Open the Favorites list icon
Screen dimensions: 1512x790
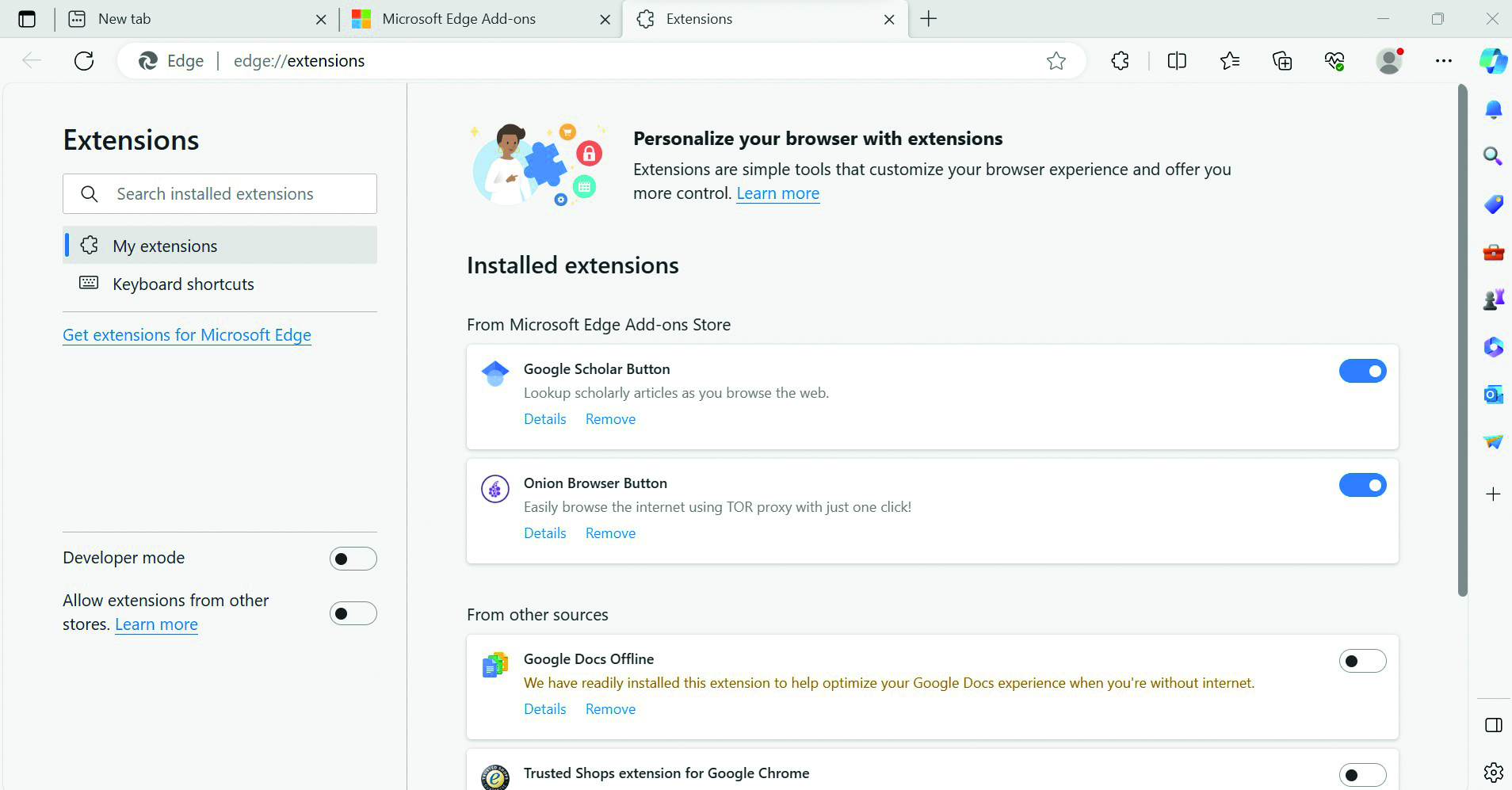1230,61
